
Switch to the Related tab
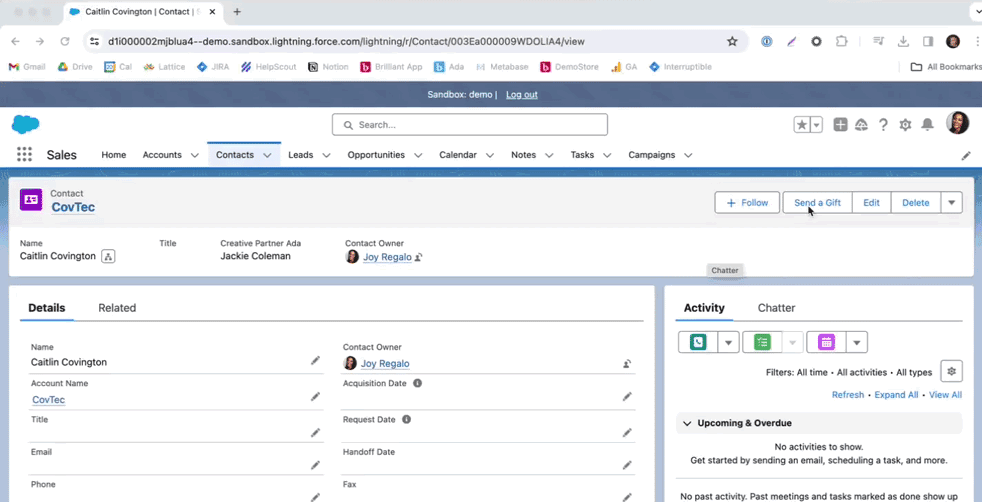(117, 308)
